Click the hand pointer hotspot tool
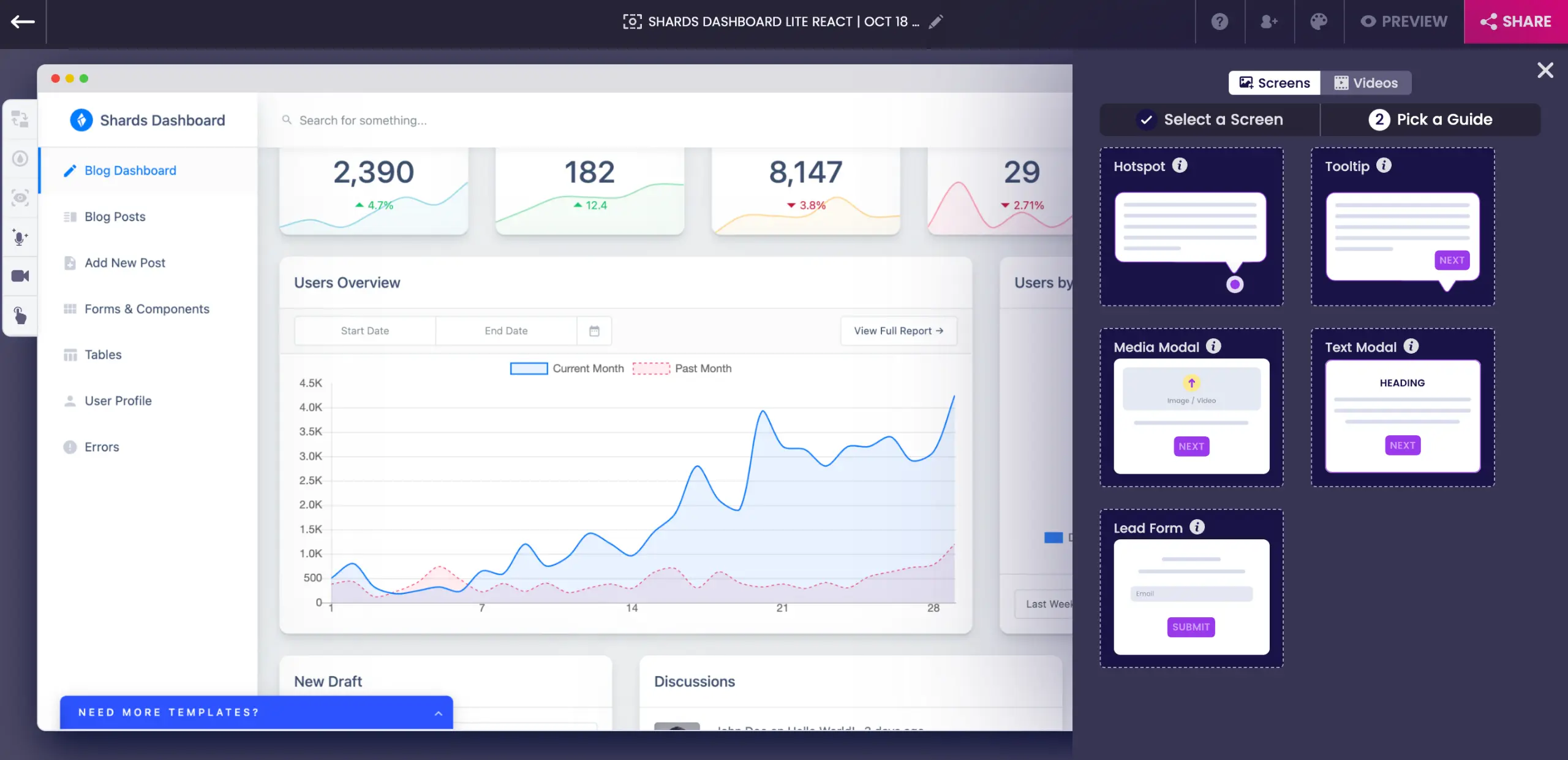The image size is (1568, 760). [20, 316]
